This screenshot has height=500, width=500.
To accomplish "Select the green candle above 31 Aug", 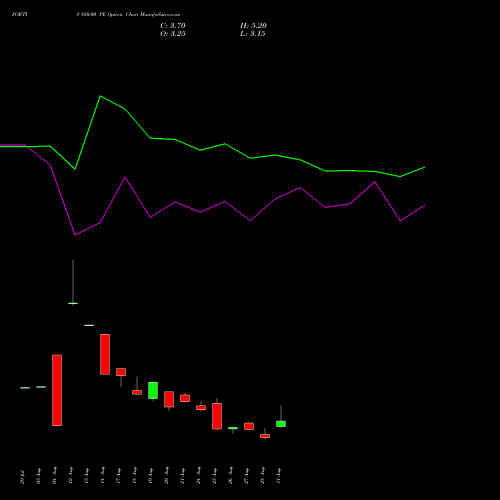I will coord(281,424).
